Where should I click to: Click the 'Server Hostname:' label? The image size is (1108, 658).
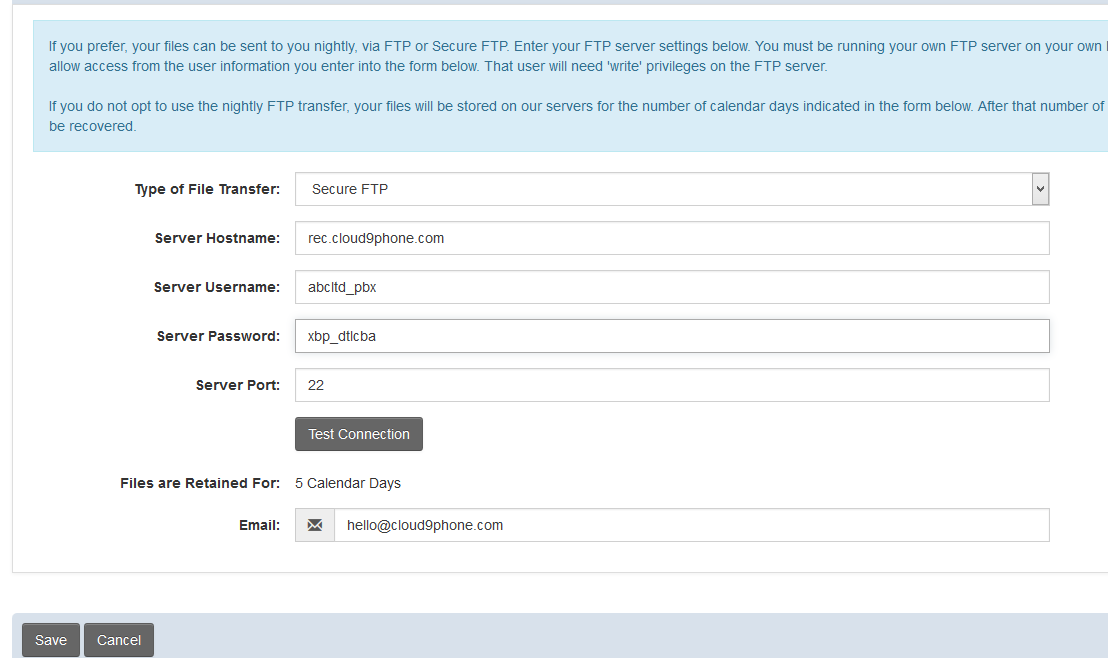[x=217, y=238]
